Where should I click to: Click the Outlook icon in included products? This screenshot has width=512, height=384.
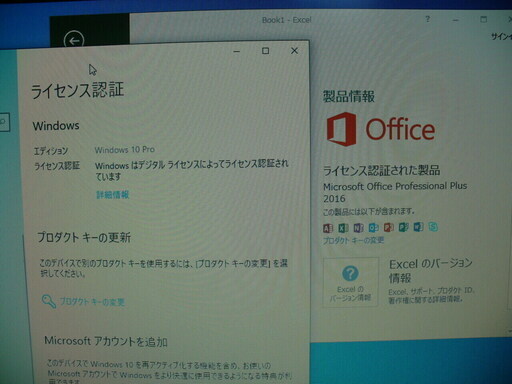[x=374, y=228]
